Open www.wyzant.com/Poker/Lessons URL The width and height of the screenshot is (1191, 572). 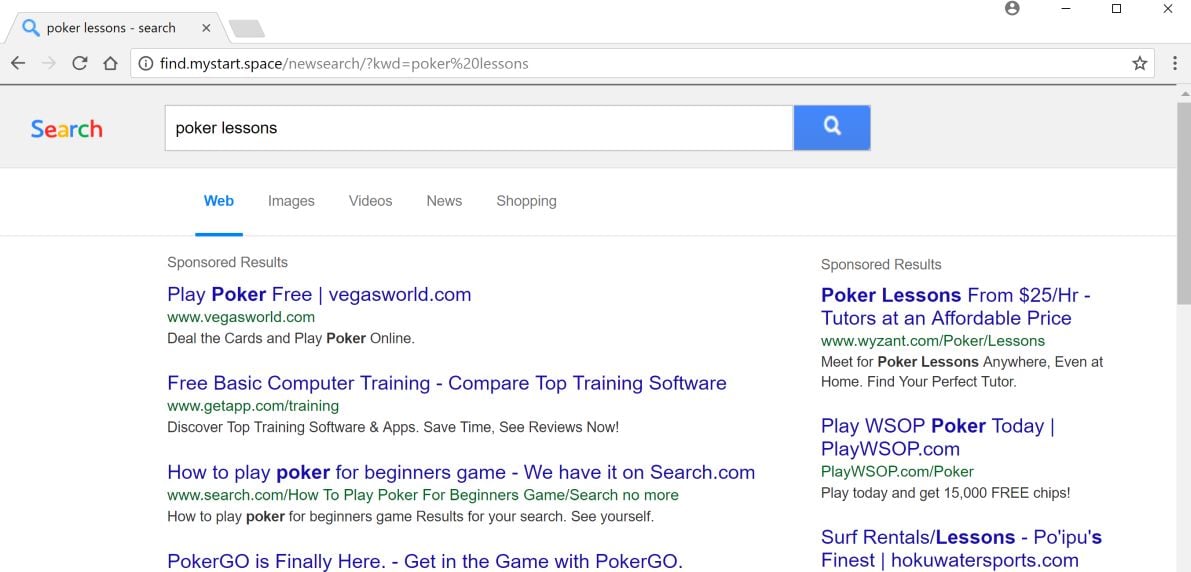point(933,341)
